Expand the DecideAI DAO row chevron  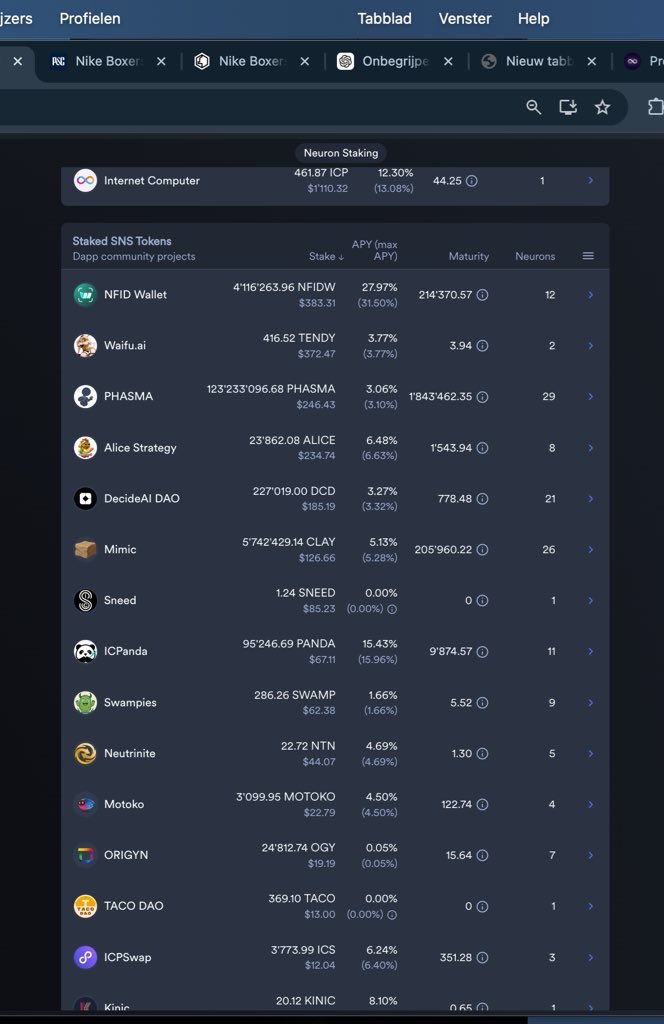[590, 499]
